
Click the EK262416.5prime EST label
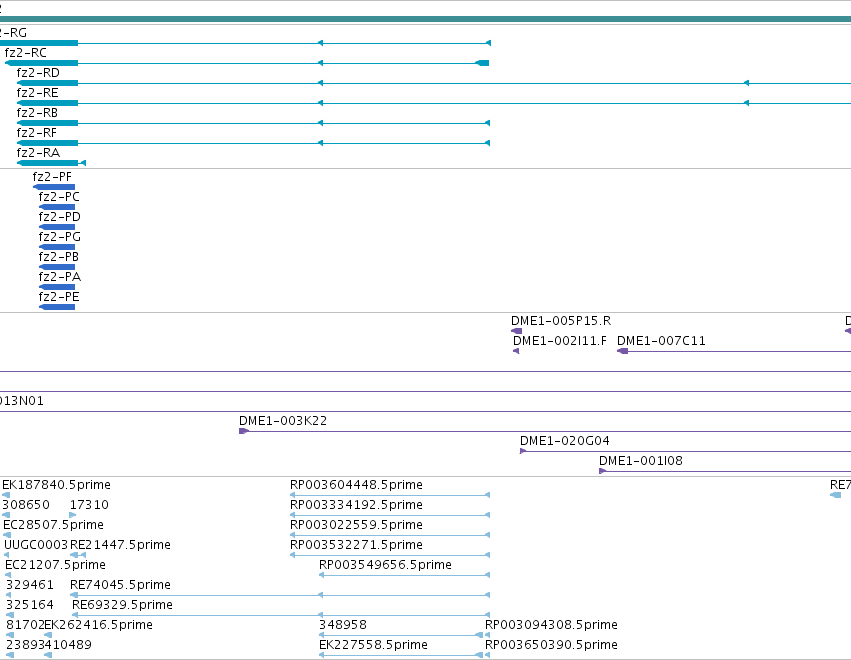click(99, 626)
